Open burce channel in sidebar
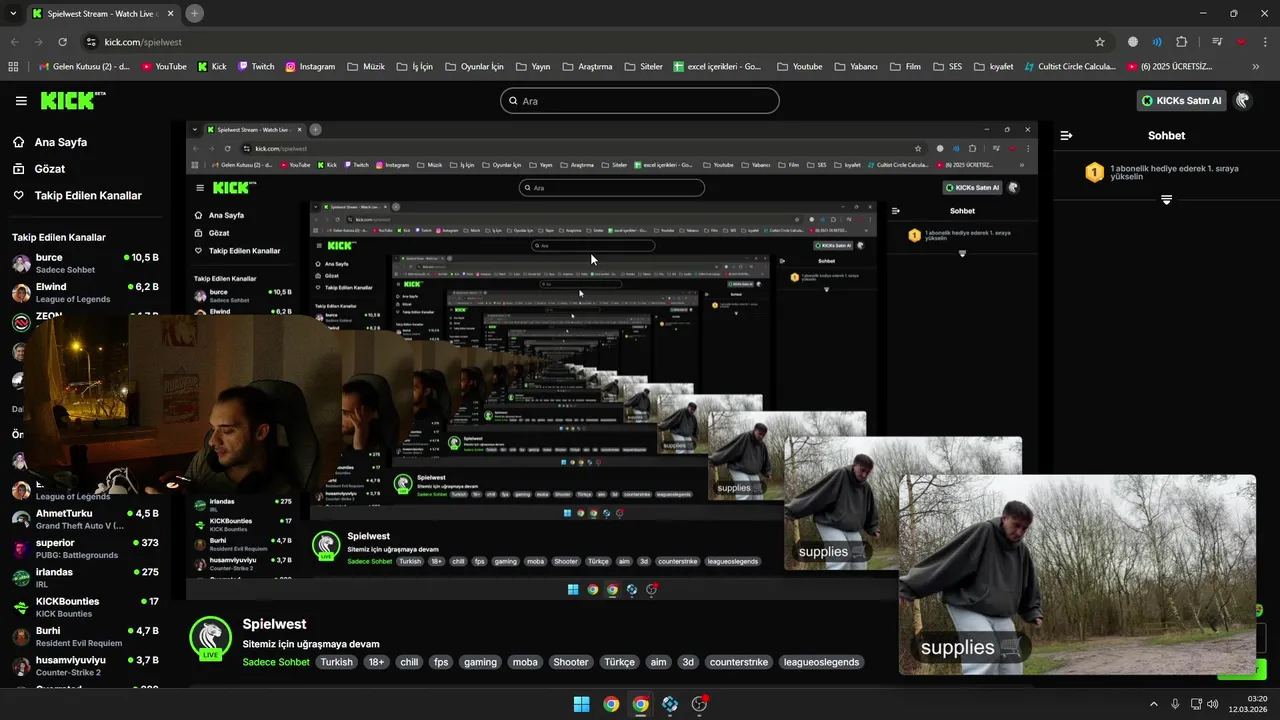1280x720 pixels. click(x=85, y=263)
